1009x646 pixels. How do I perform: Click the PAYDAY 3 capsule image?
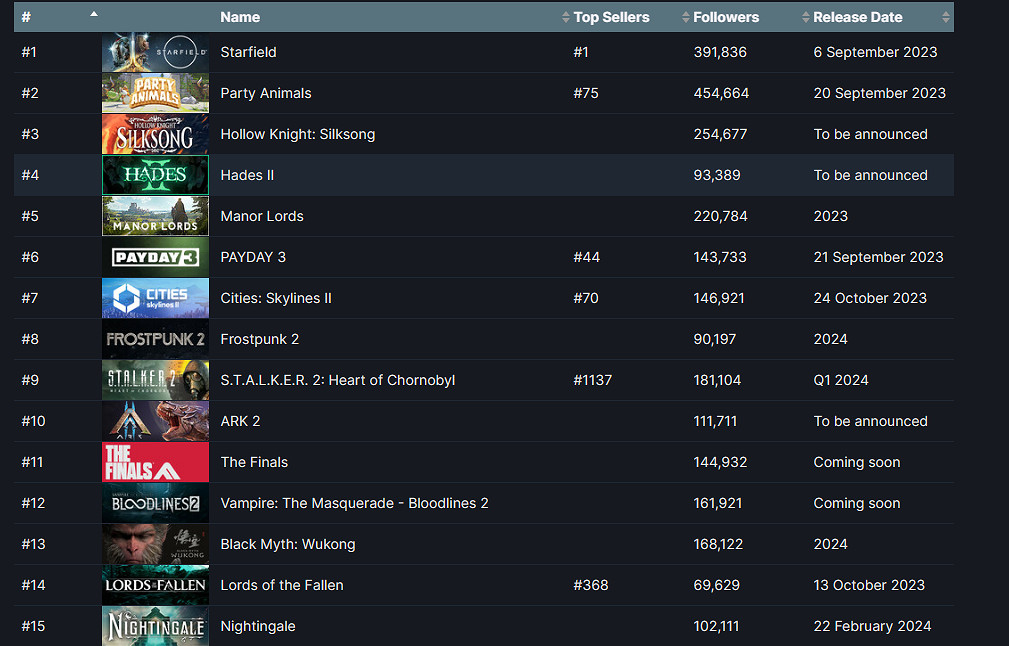coord(155,257)
